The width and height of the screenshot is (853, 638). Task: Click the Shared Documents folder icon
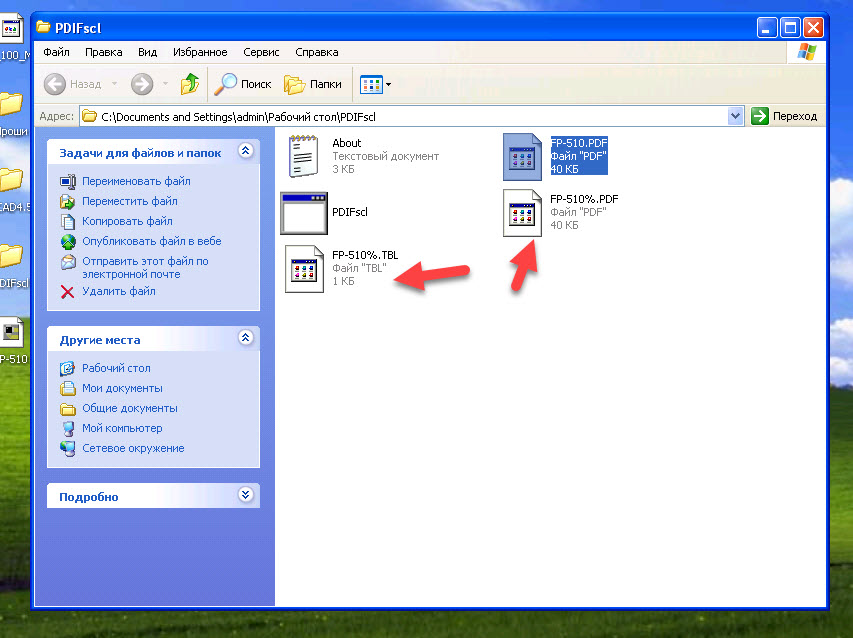pos(68,408)
